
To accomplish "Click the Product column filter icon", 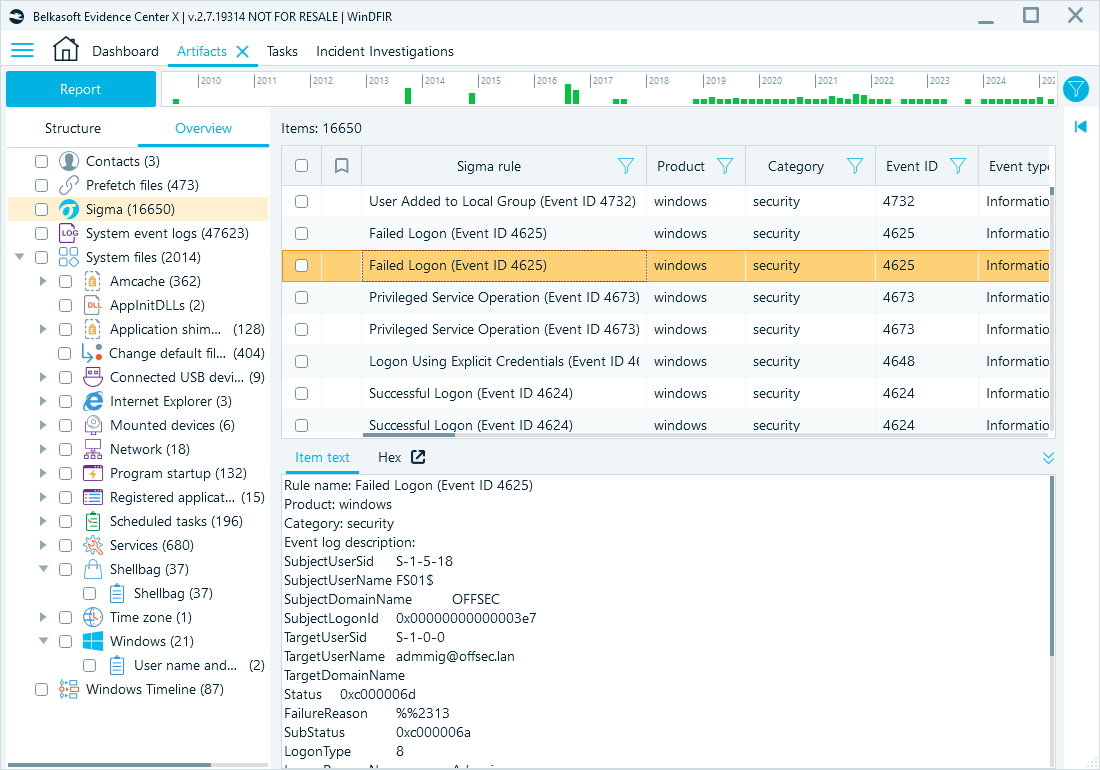I will [x=725, y=166].
